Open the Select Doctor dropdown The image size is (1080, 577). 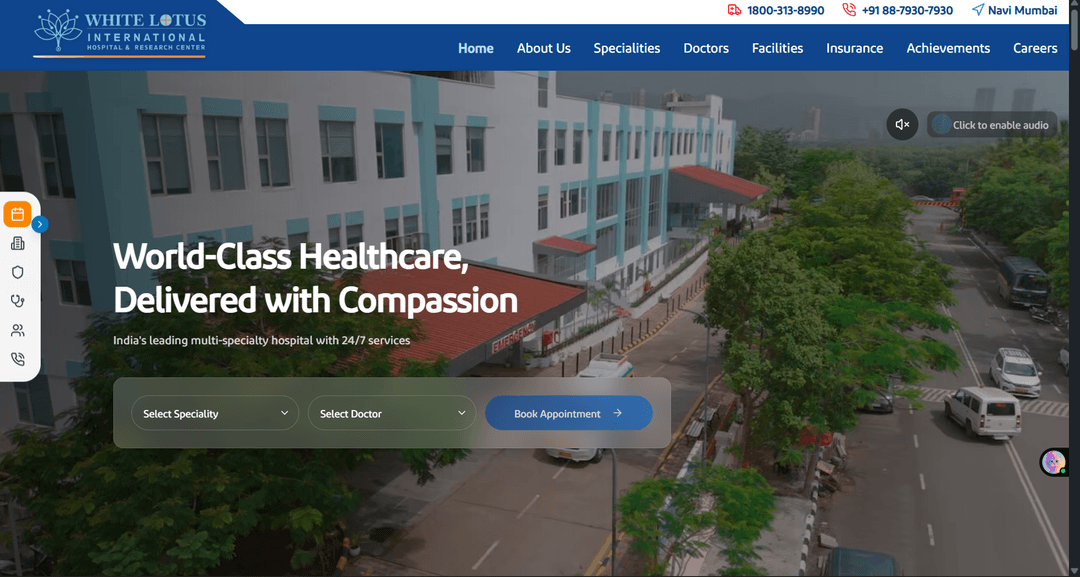(392, 413)
